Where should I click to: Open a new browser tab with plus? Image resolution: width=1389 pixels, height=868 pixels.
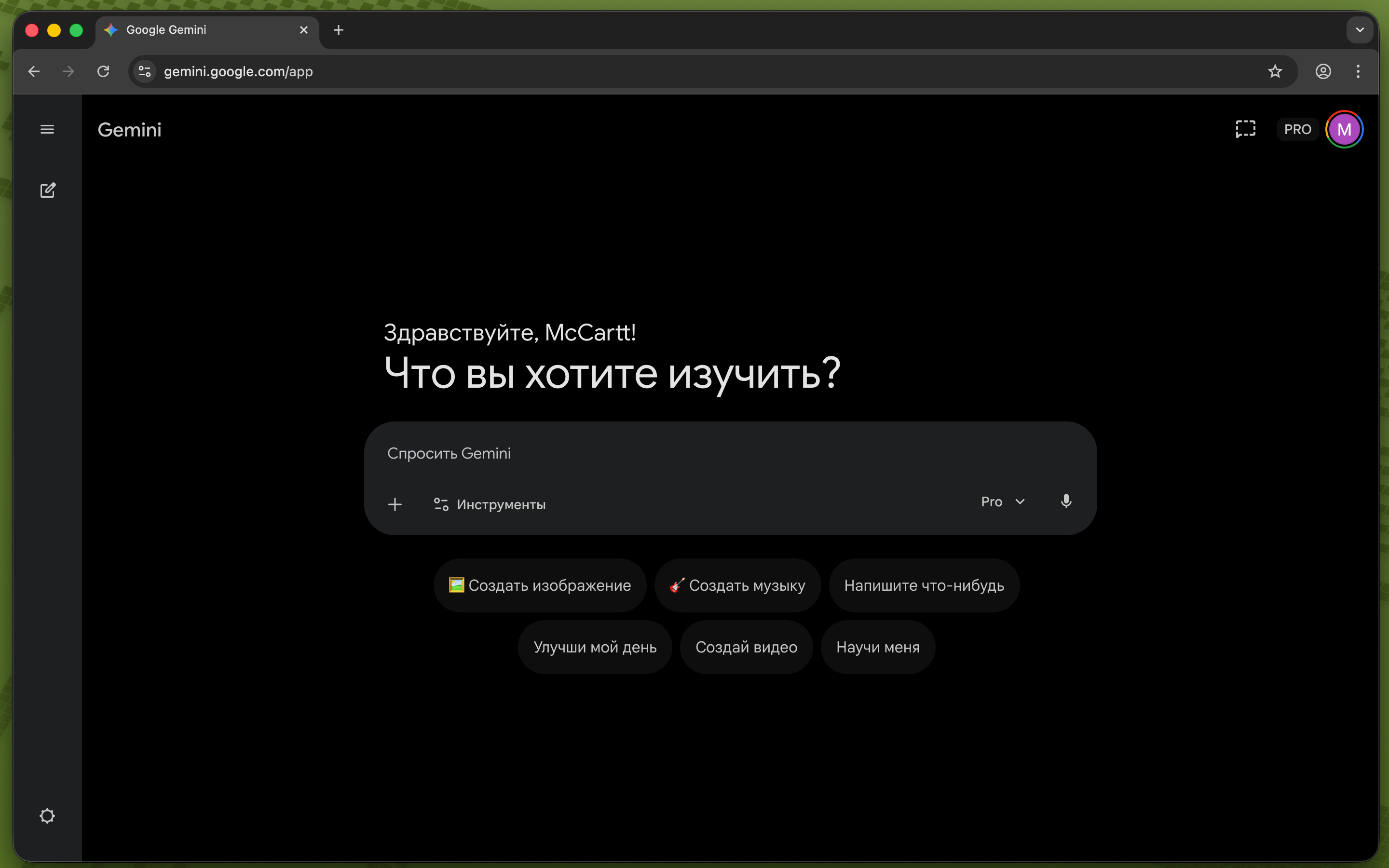click(338, 30)
